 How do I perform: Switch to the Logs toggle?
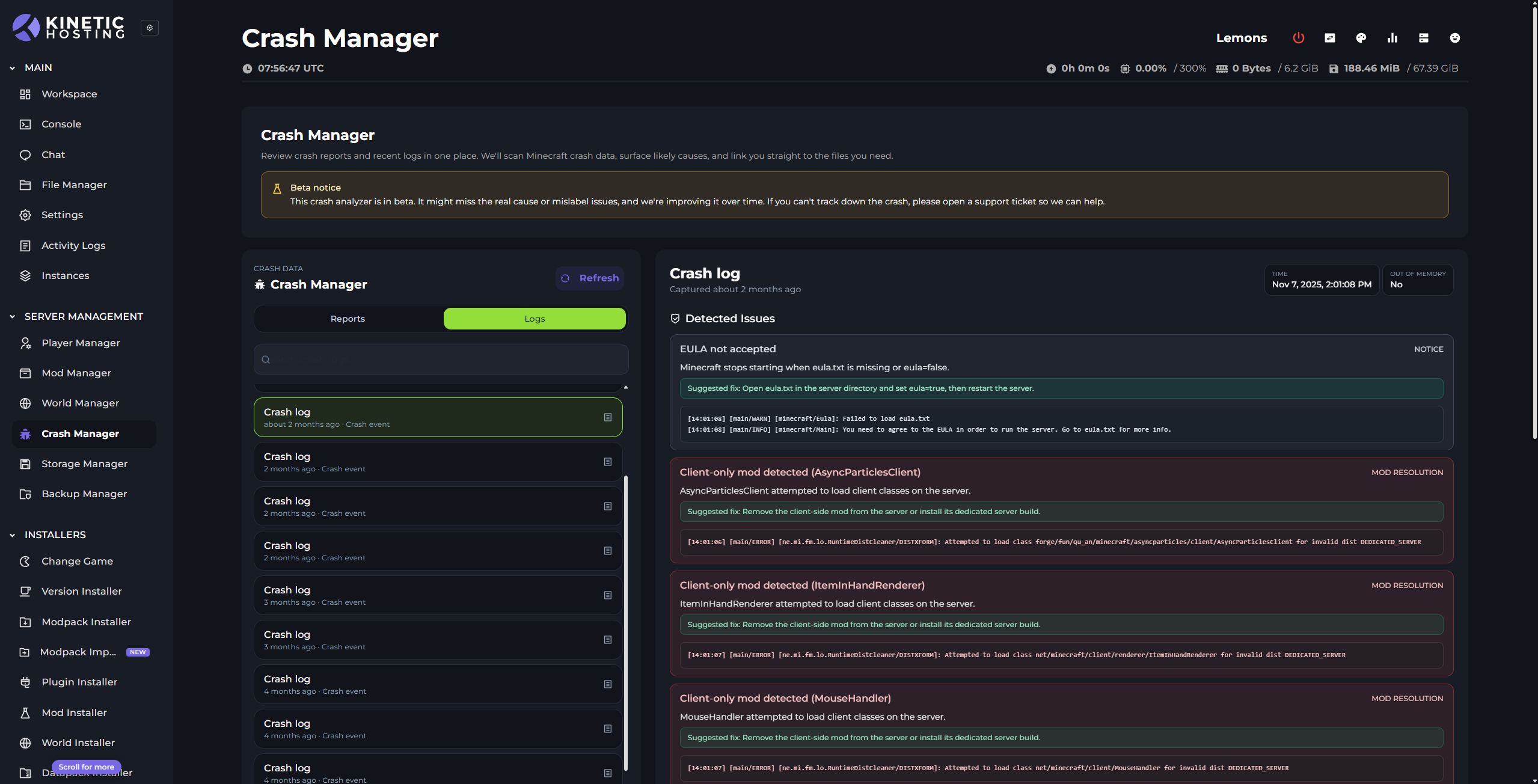pyautogui.click(x=534, y=319)
